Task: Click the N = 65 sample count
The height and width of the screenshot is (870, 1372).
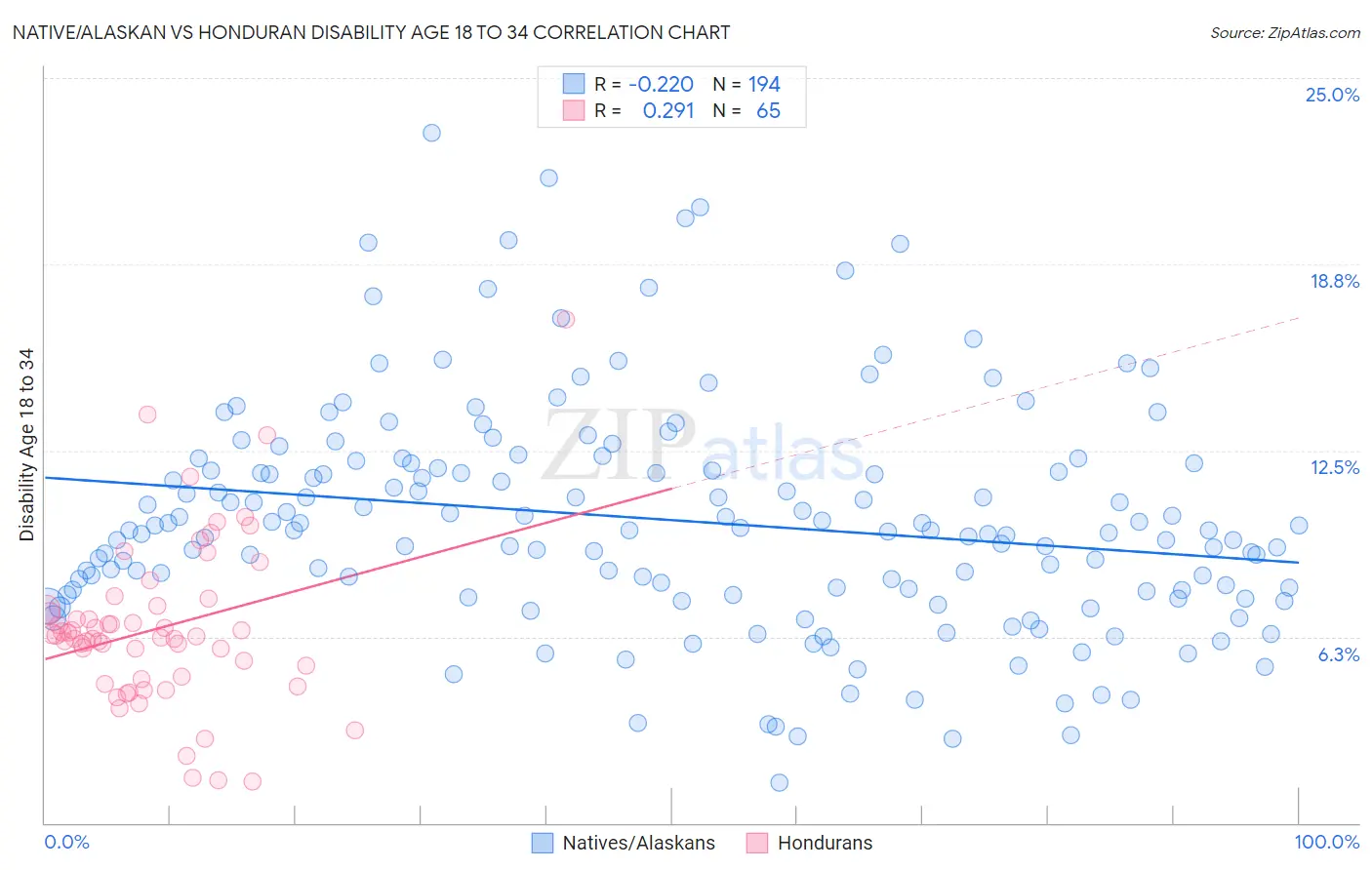Action: (747, 110)
